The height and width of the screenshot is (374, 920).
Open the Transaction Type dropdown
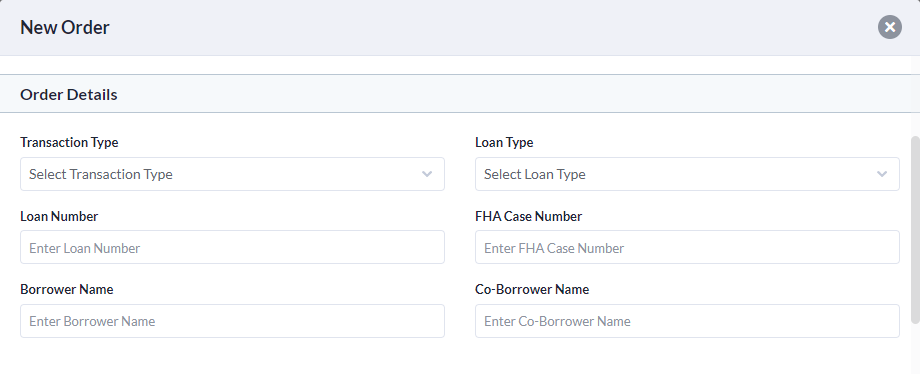[232, 174]
